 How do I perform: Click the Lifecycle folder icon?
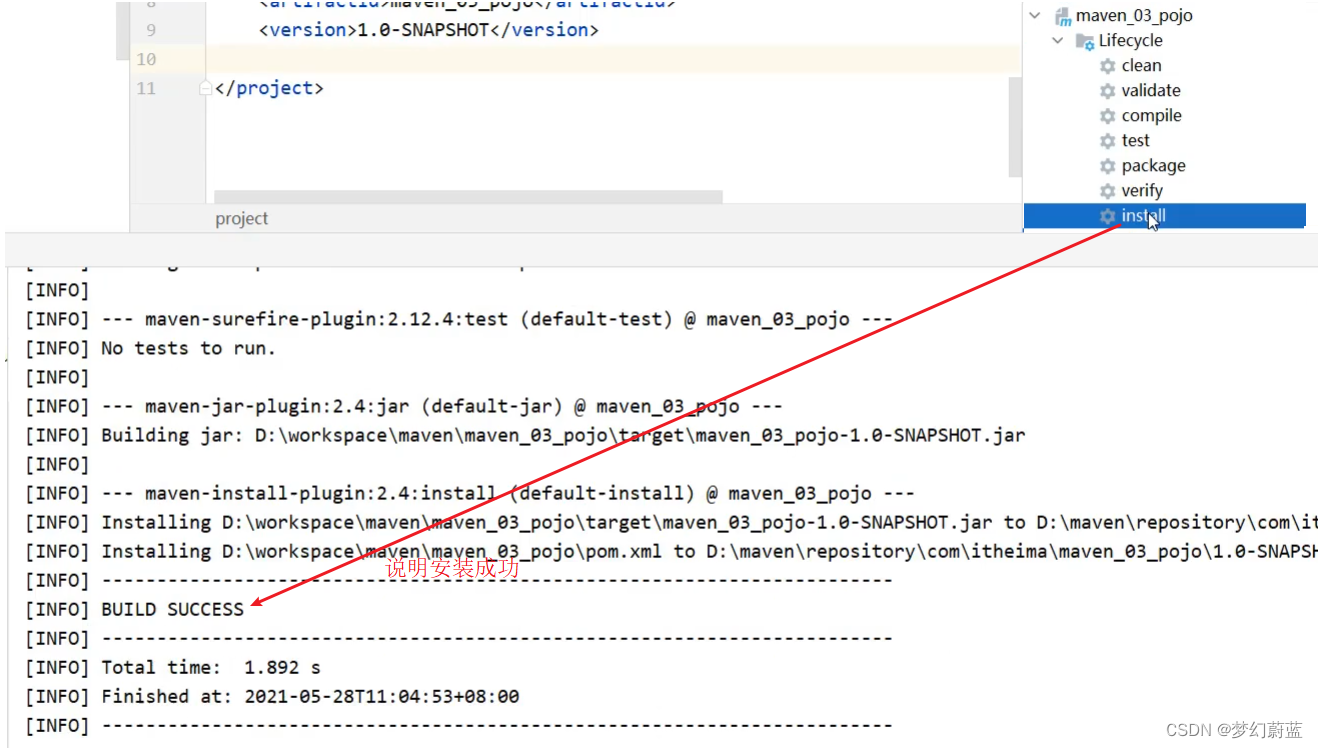(x=1085, y=41)
